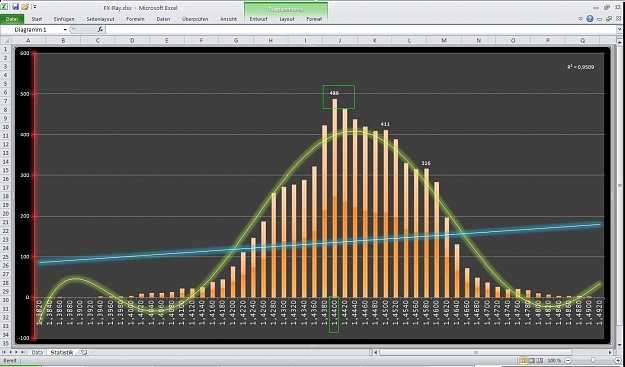This screenshot has width=625, height=367.
Task: Click into the formula bar field
Action: (361, 30)
